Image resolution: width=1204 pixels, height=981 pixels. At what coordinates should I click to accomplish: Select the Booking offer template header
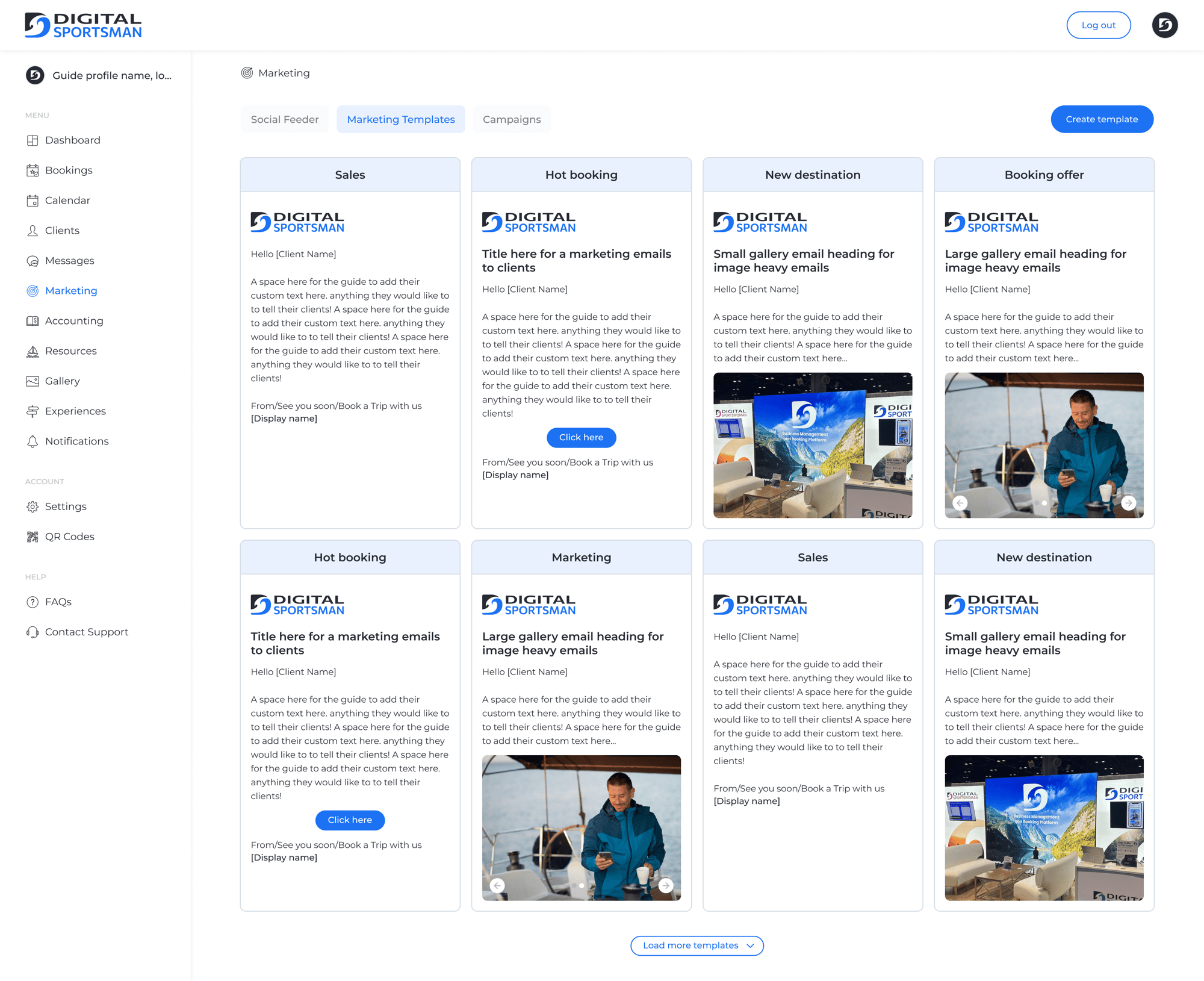pos(1044,175)
